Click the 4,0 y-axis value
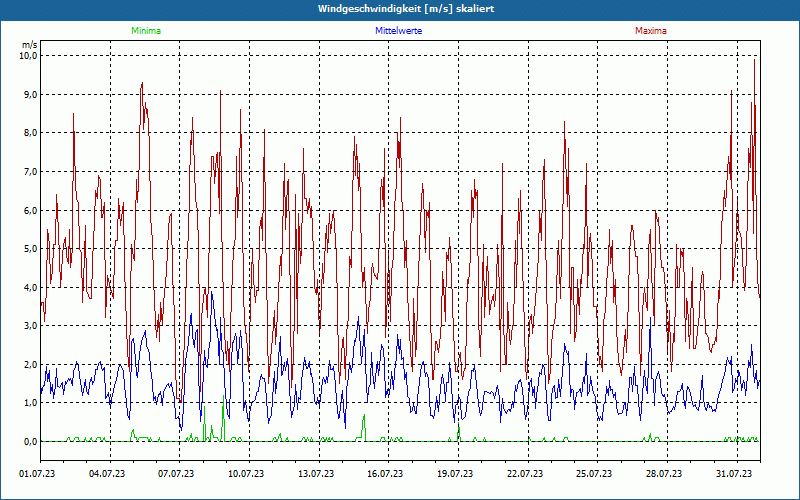The height and width of the screenshot is (500, 800). (31, 287)
